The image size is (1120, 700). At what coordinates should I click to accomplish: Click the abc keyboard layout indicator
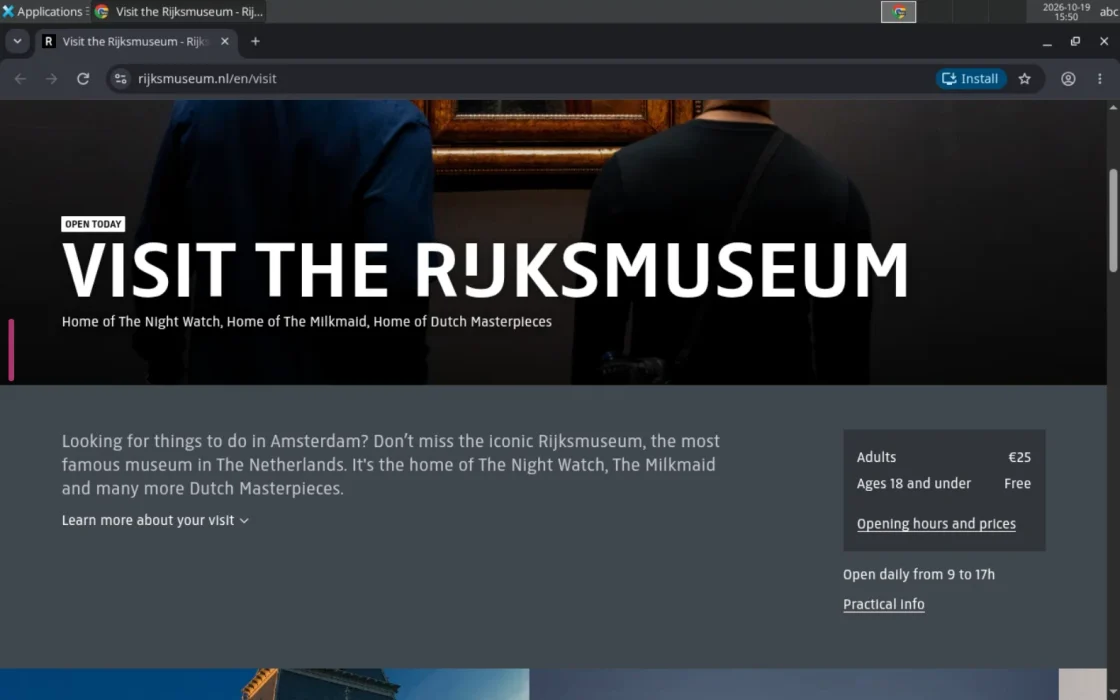(1109, 11)
